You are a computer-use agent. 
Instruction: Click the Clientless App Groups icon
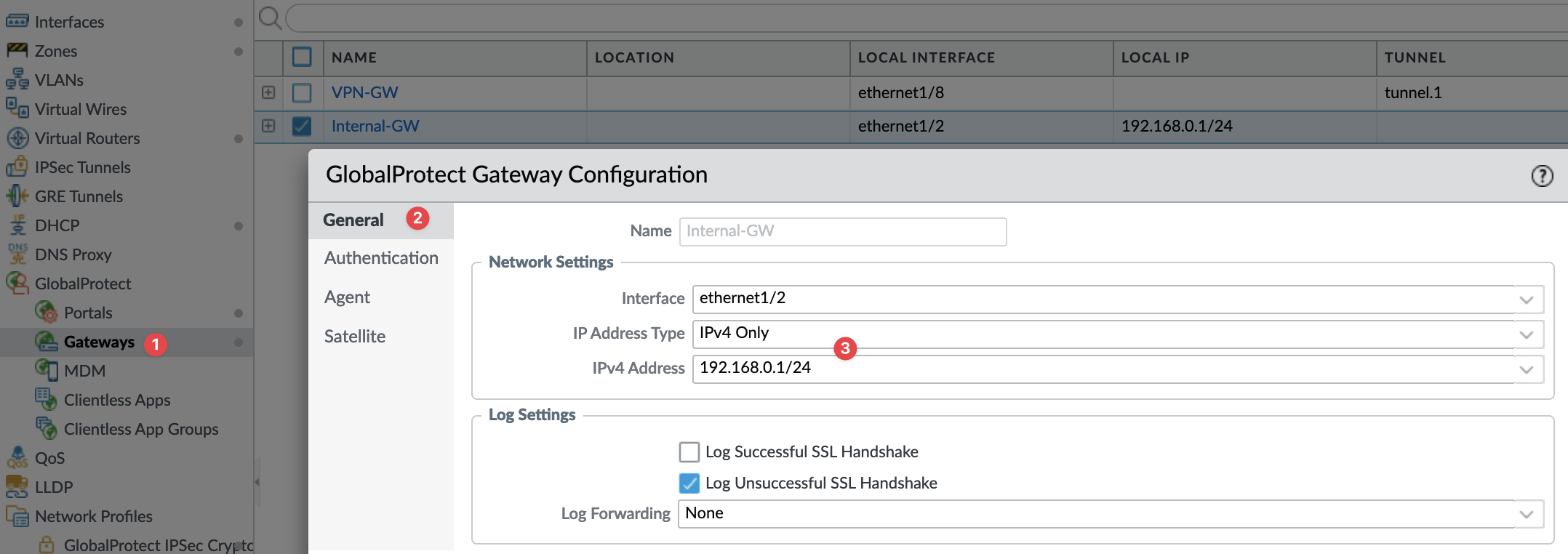pyautogui.click(x=47, y=428)
